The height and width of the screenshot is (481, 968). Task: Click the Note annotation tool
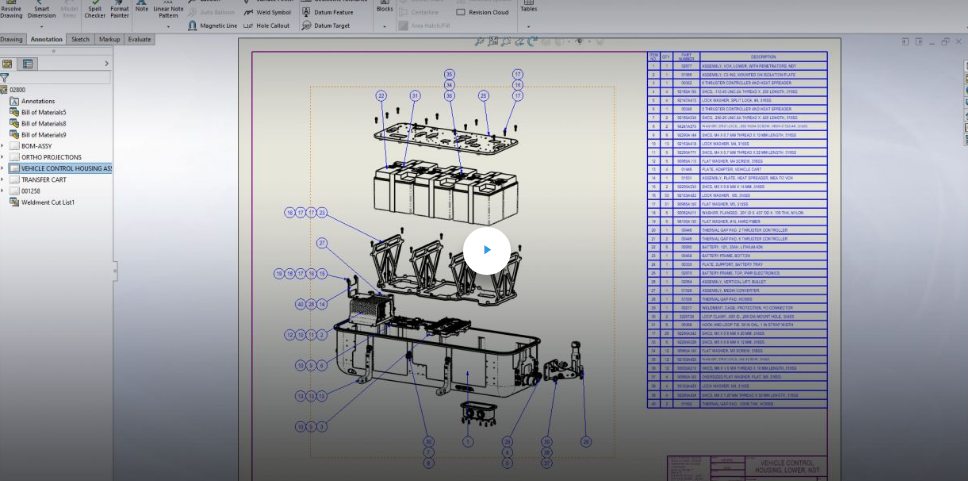(142, 8)
